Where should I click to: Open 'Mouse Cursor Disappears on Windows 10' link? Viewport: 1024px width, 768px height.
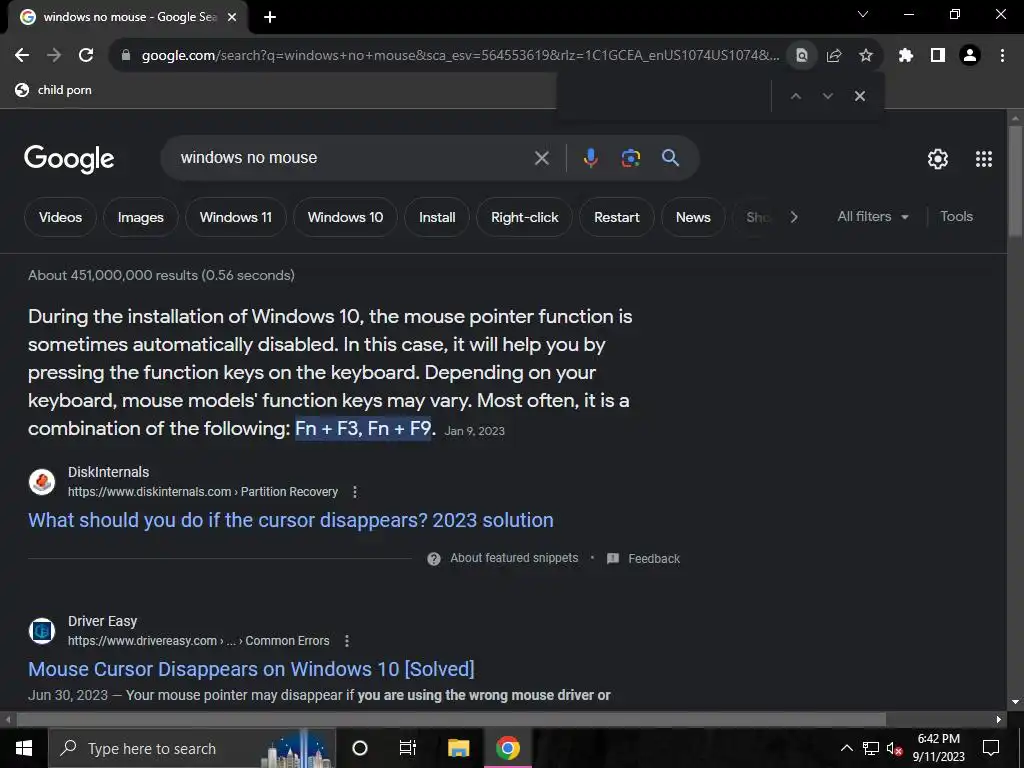pyautogui.click(x=251, y=669)
